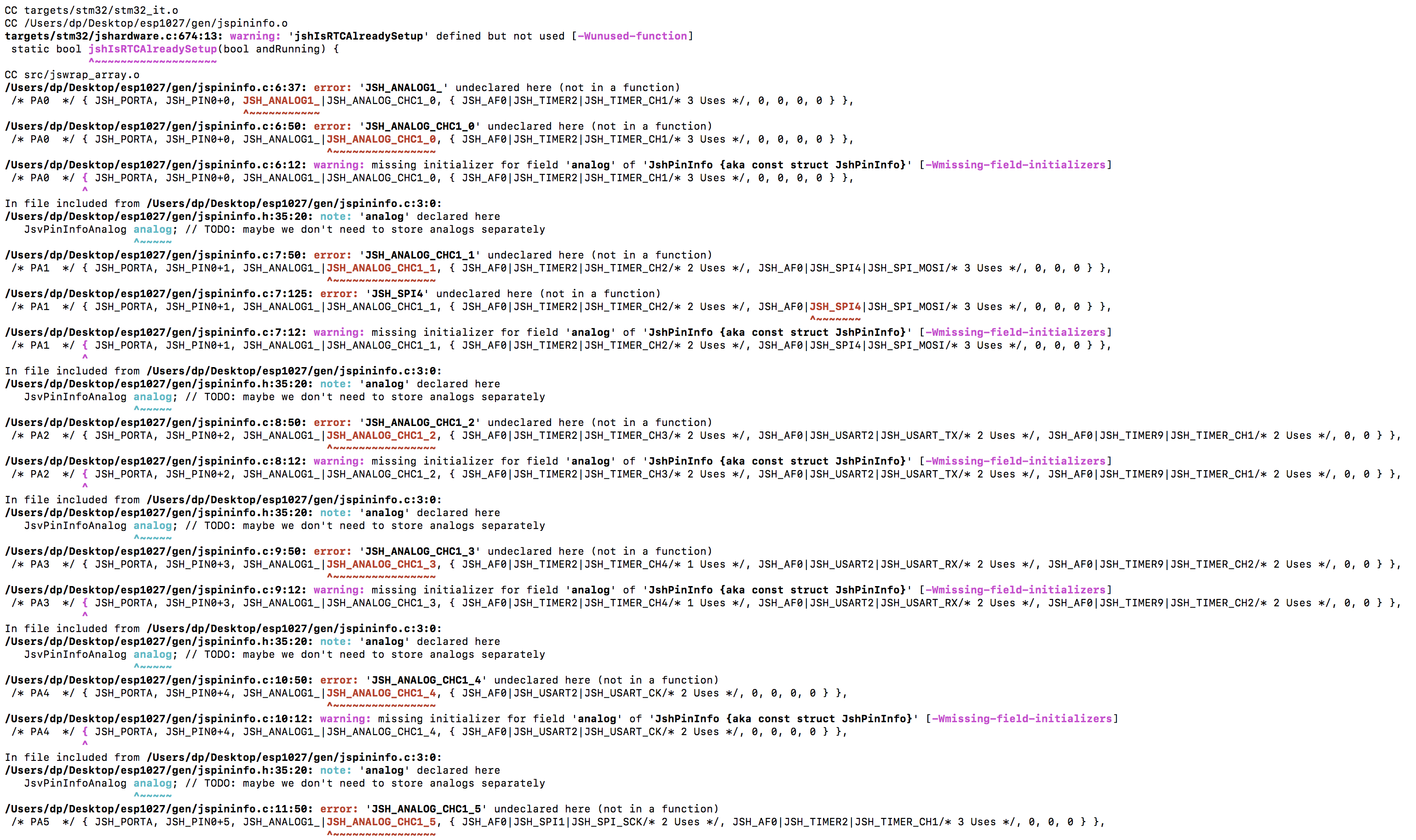Select the line 'CC src/jswrap_array.o'

[x=72, y=75]
